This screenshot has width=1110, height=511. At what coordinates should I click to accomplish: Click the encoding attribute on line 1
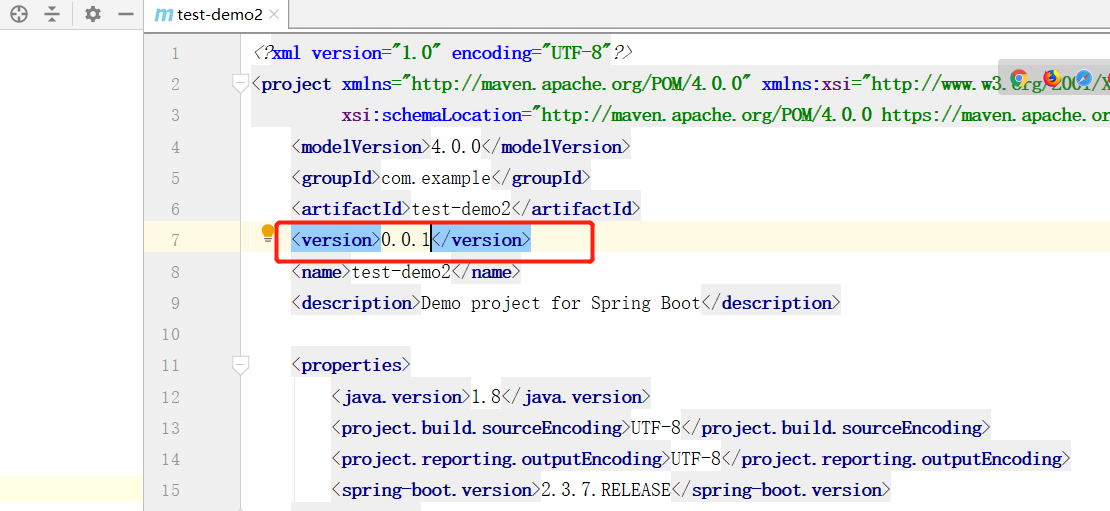click(x=532, y=53)
